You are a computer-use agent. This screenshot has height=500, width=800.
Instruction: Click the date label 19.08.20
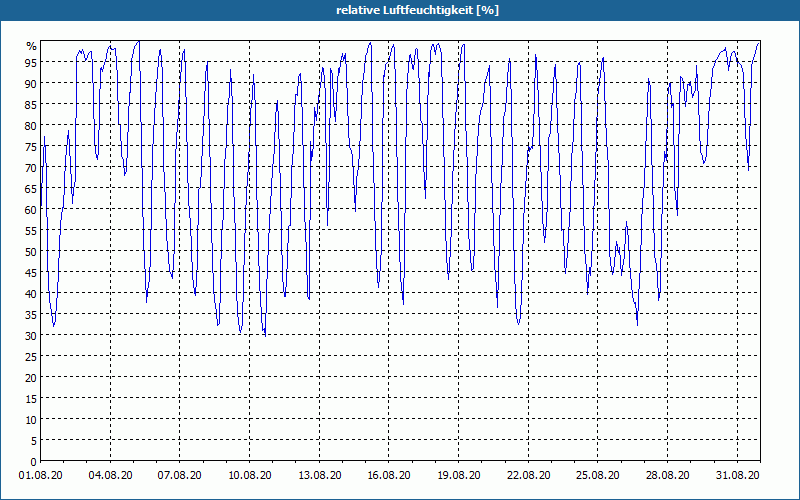[x=459, y=475]
